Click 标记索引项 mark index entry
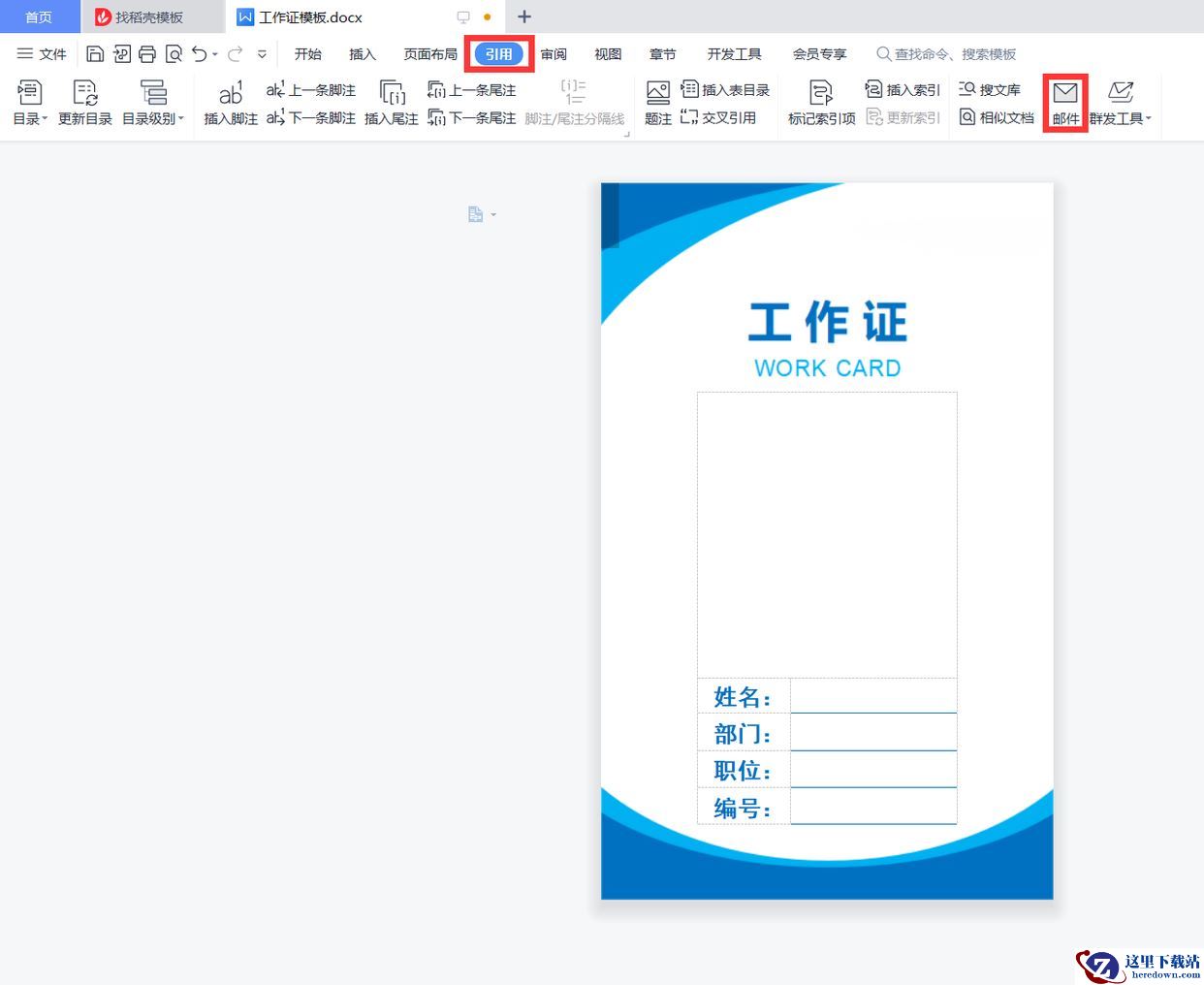Screen dimensions: 1204x985 [821, 104]
